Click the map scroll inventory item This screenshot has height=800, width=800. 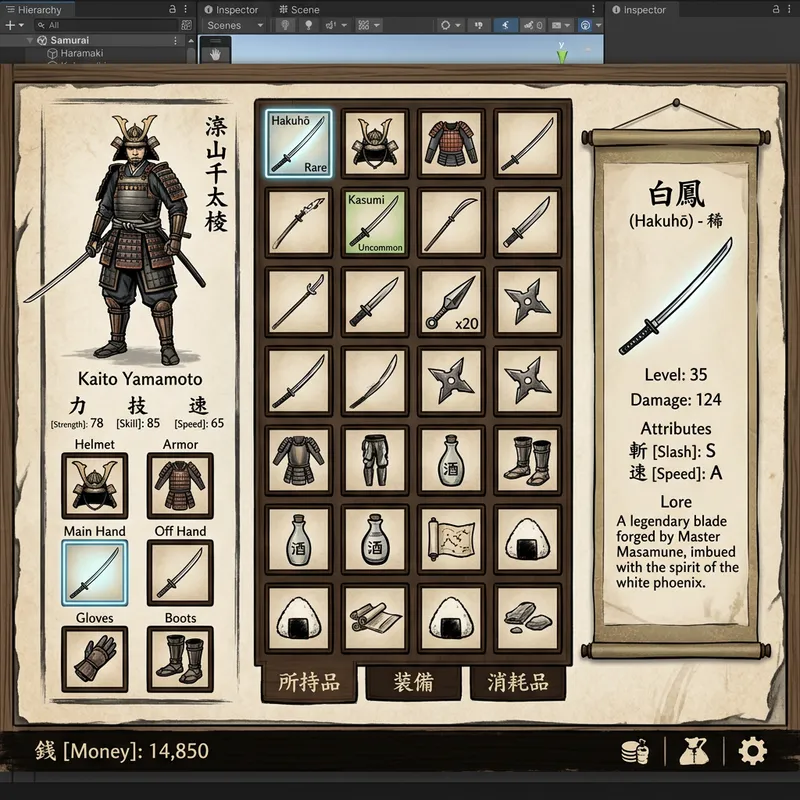point(452,539)
